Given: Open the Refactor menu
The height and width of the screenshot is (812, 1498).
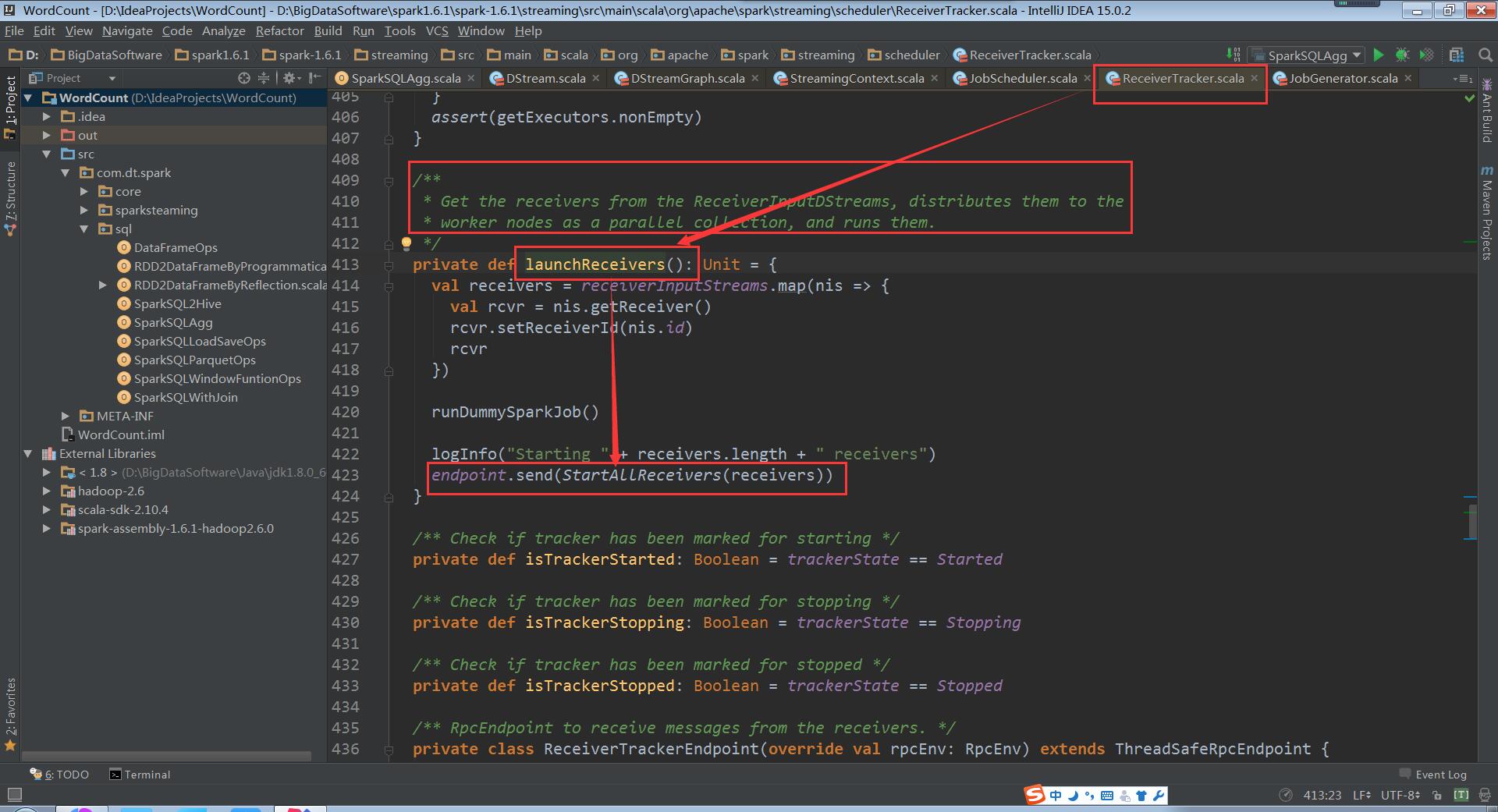Looking at the screenshot, I should coord(279,30).
